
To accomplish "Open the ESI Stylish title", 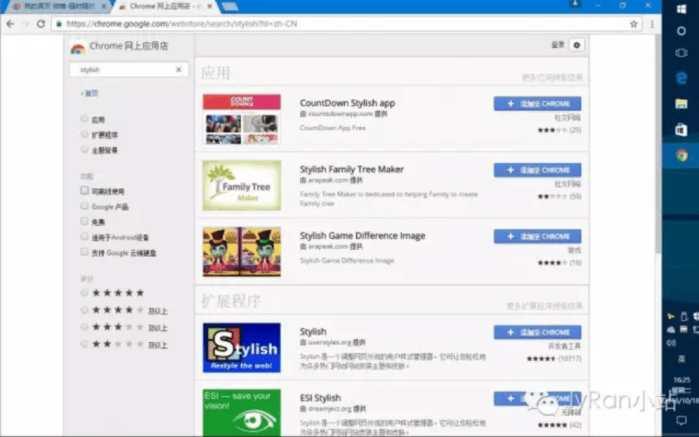I will (x=320, y=398).
